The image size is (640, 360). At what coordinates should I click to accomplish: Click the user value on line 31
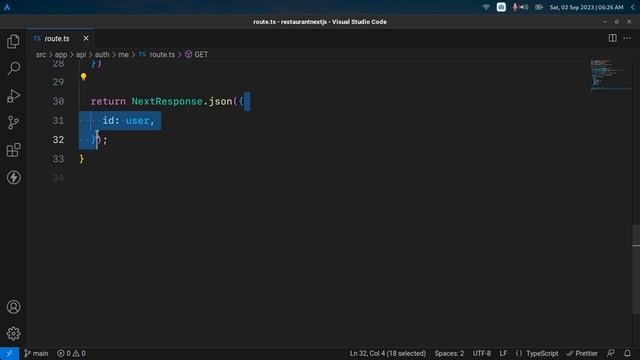coord(137,121)
